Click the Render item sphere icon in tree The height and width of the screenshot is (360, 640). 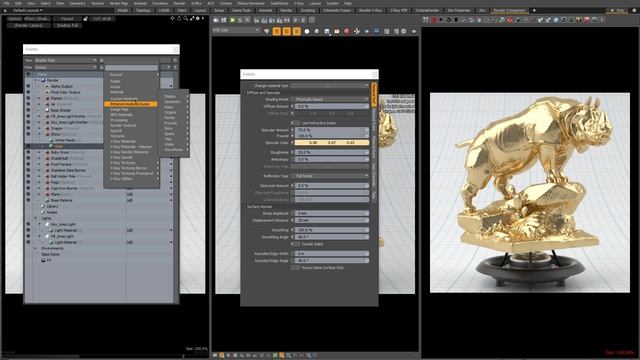pos(43,80)
